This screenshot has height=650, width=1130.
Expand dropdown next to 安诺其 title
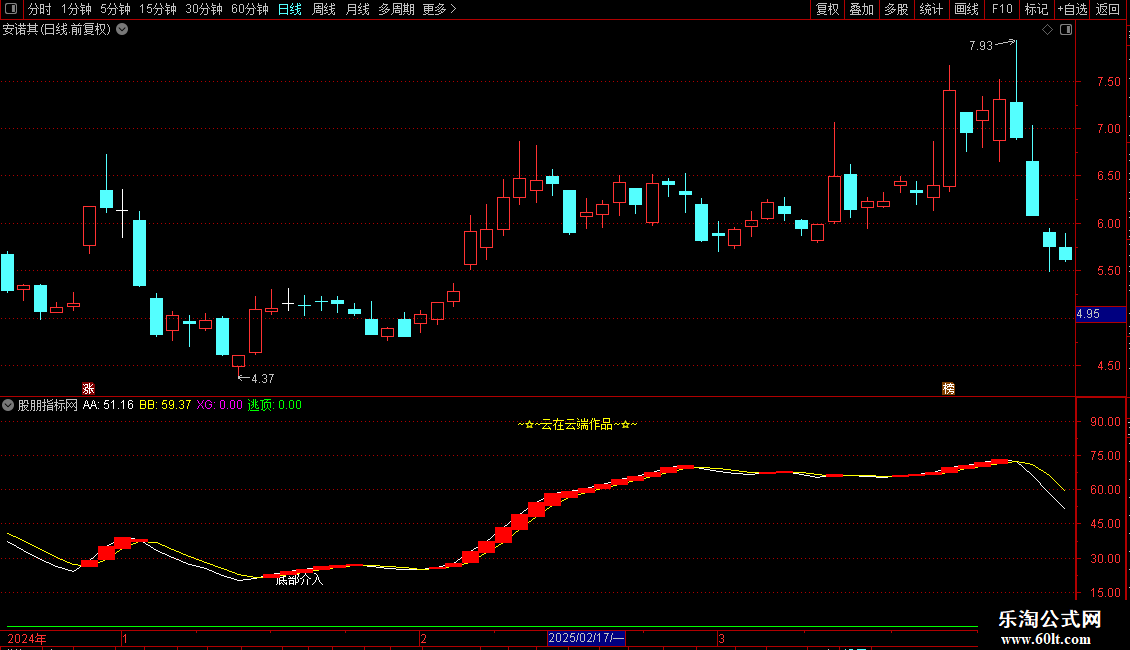point(123,29)
